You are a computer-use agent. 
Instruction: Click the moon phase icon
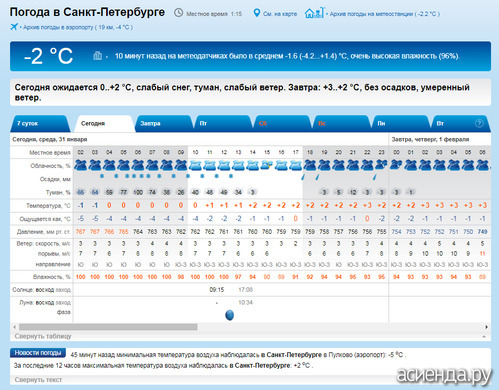point(230,315)
